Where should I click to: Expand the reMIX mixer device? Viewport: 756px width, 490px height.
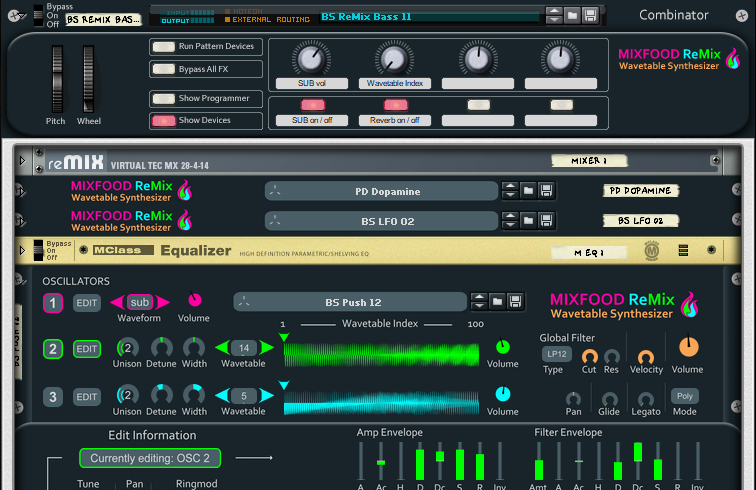tap(22, 161)
